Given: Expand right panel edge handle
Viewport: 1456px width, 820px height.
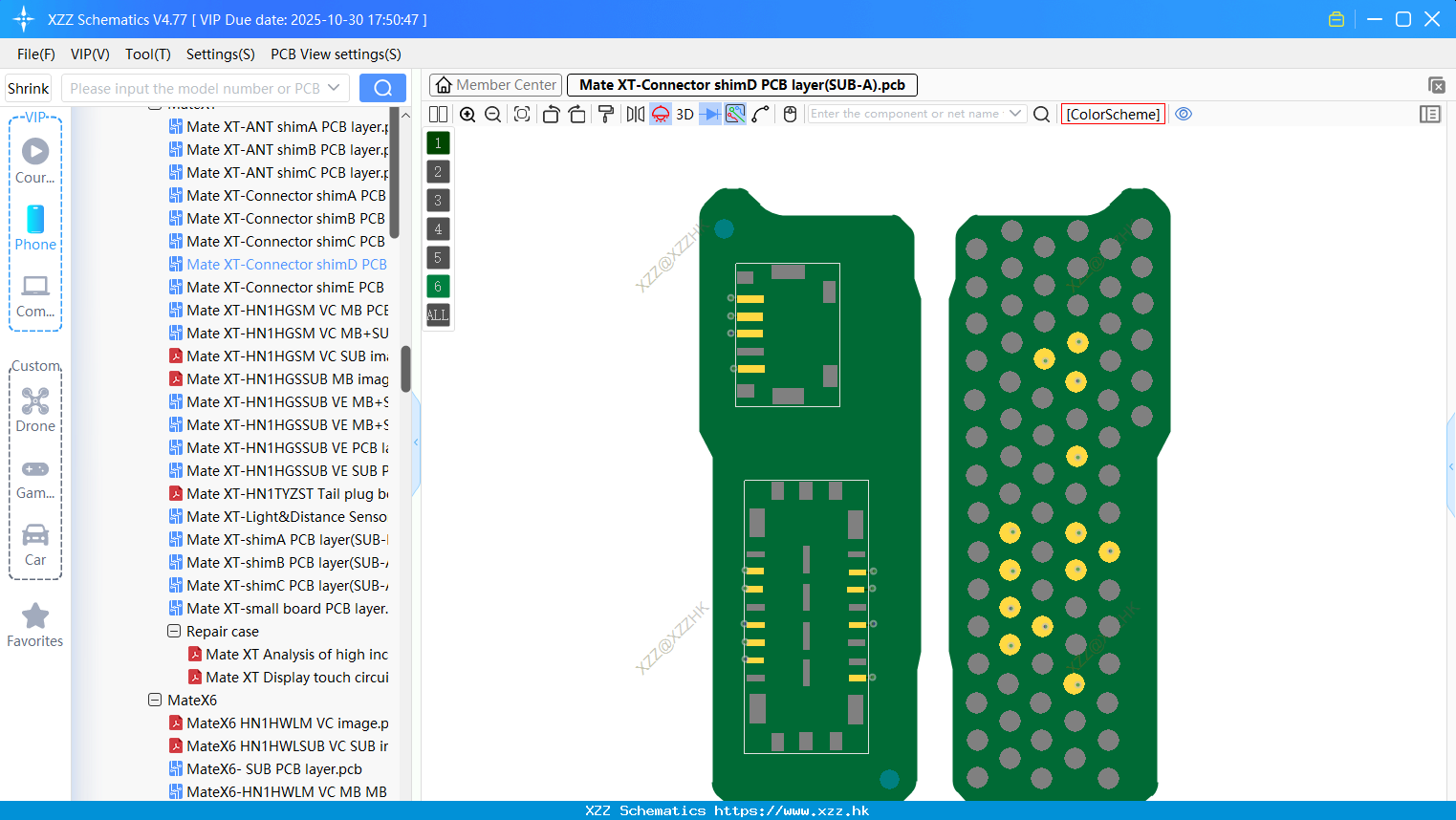Looking at the screenshot, I should point(1451,466).
